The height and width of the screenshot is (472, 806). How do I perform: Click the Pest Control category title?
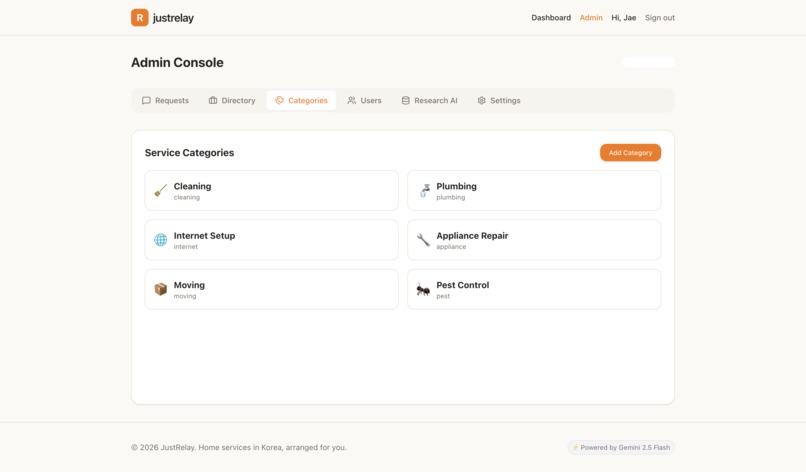coord(463,285)
